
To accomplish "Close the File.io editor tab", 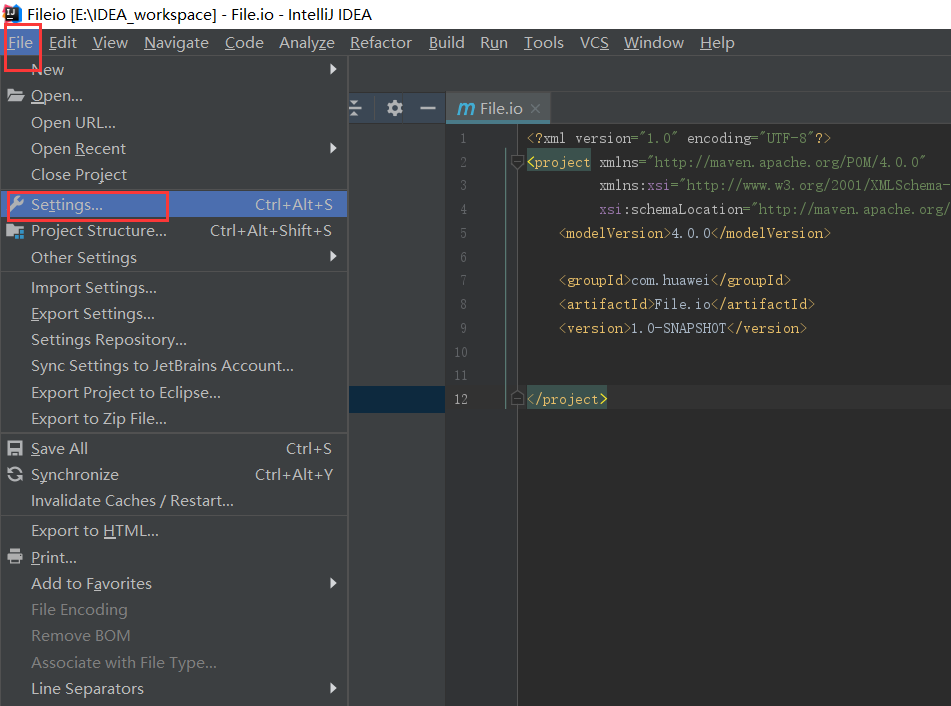I will tap(535, 109).
